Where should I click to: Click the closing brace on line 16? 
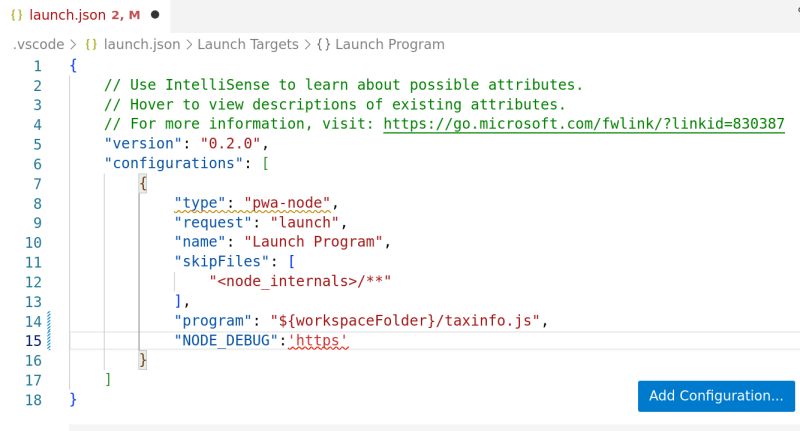[x=143, y=360]
